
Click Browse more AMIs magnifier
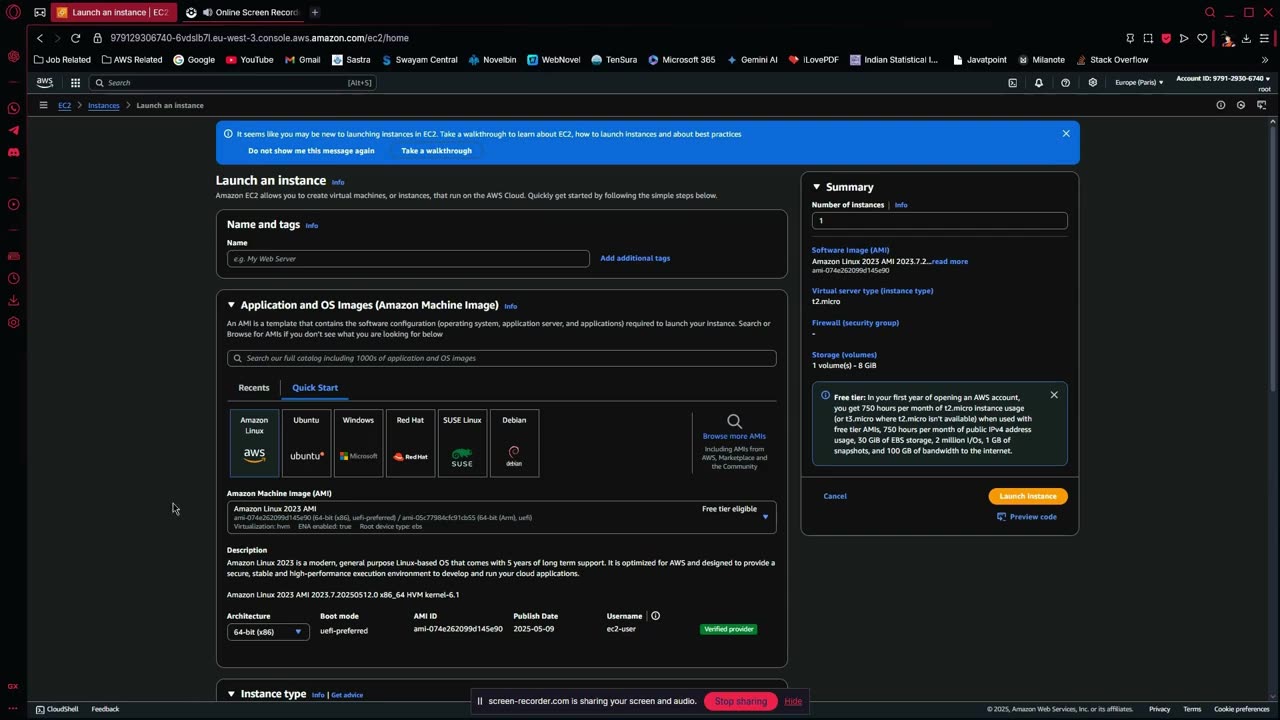tap(734, 421)
